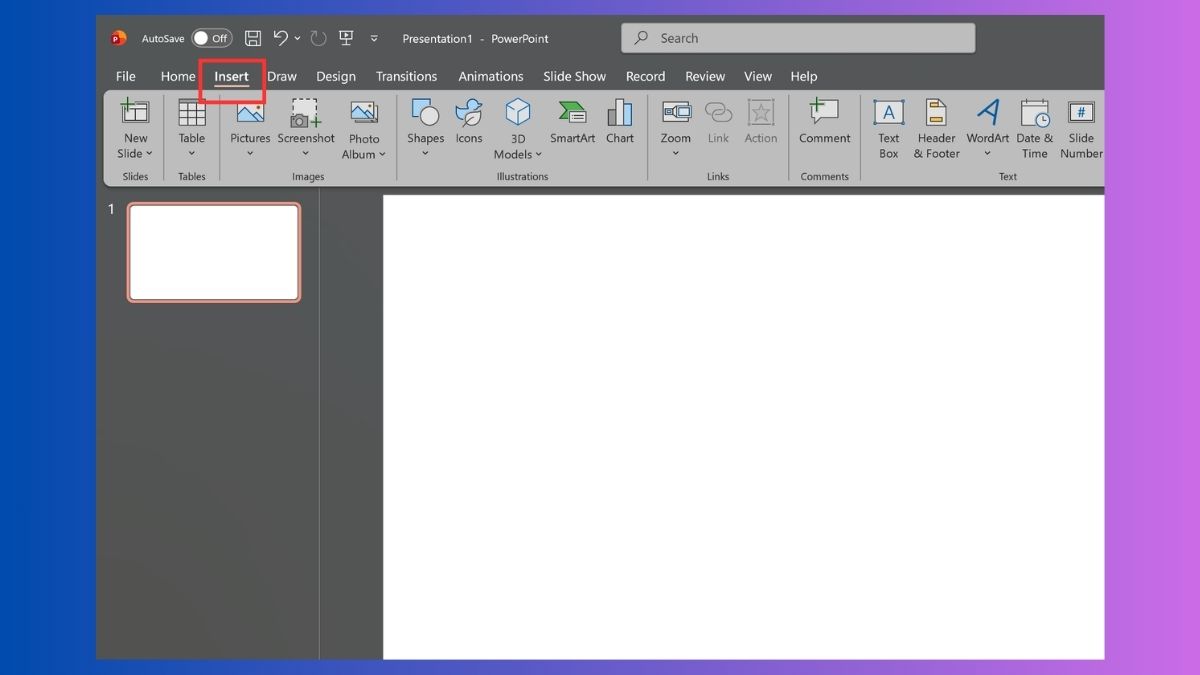Click the Redo icon
1200x675 pixels.
318,38
